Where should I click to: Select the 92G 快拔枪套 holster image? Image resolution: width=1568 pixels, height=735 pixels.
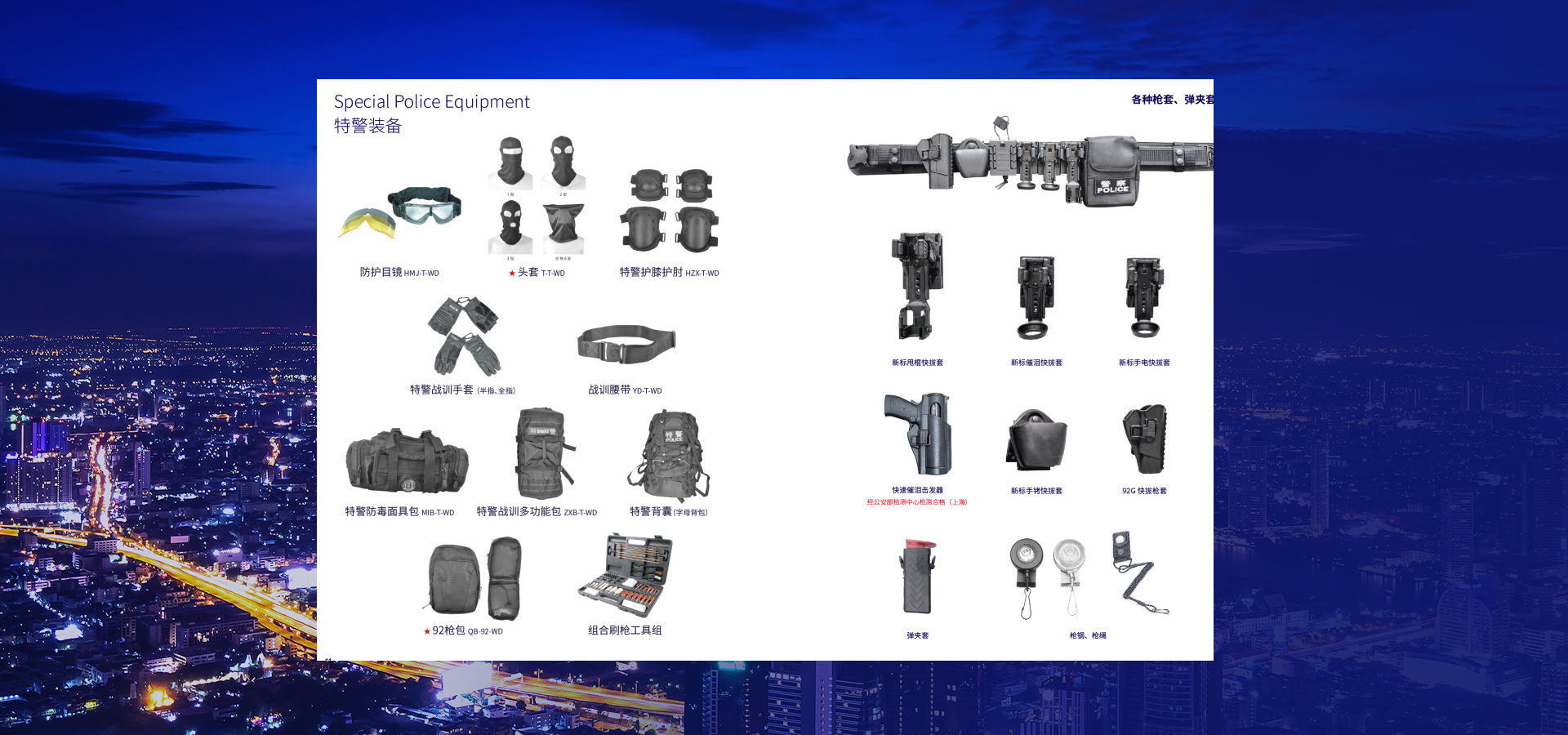pyautogui.click(x=1144, y=439)
